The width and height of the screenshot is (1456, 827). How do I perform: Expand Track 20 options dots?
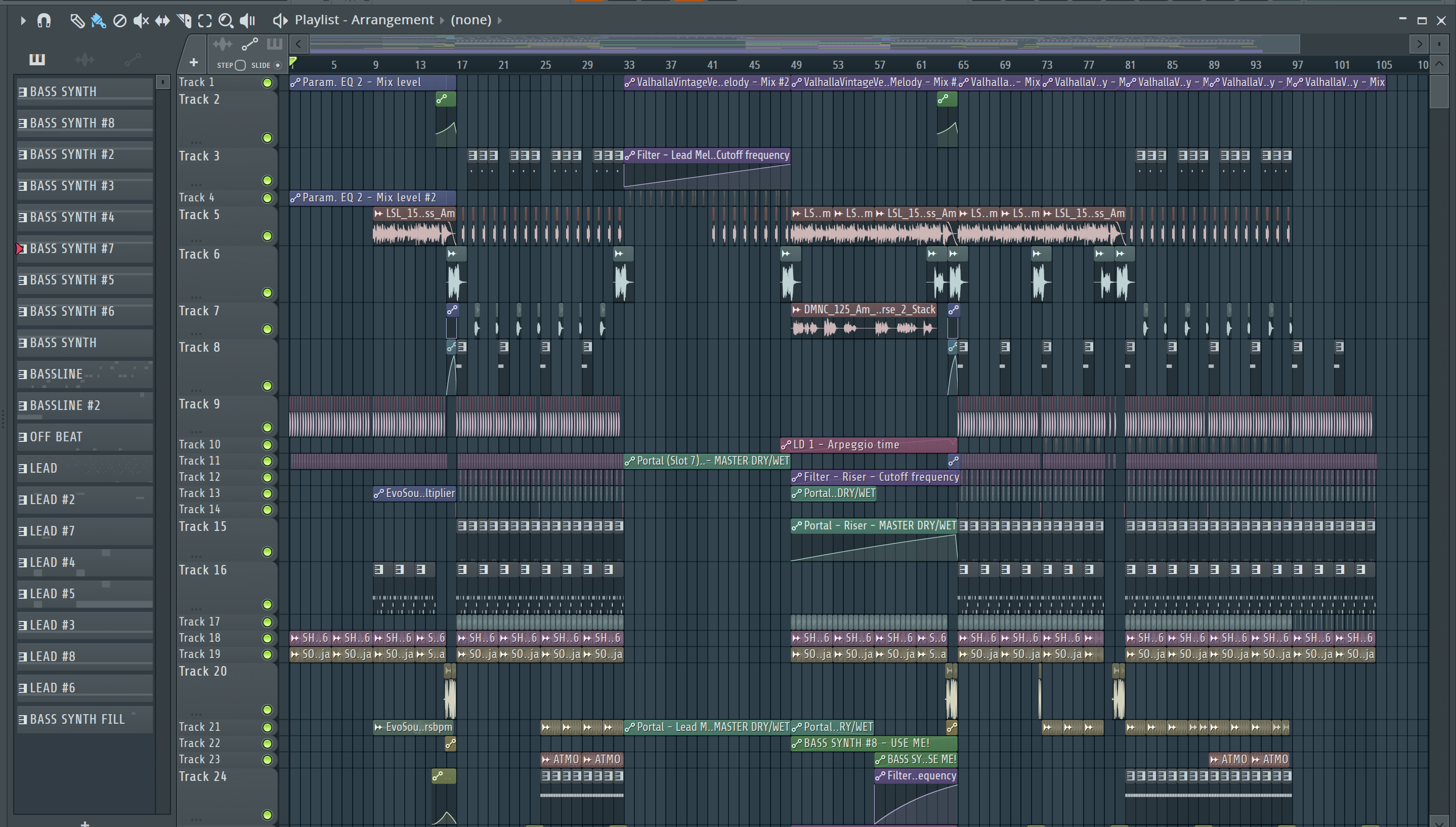point(196,714)
